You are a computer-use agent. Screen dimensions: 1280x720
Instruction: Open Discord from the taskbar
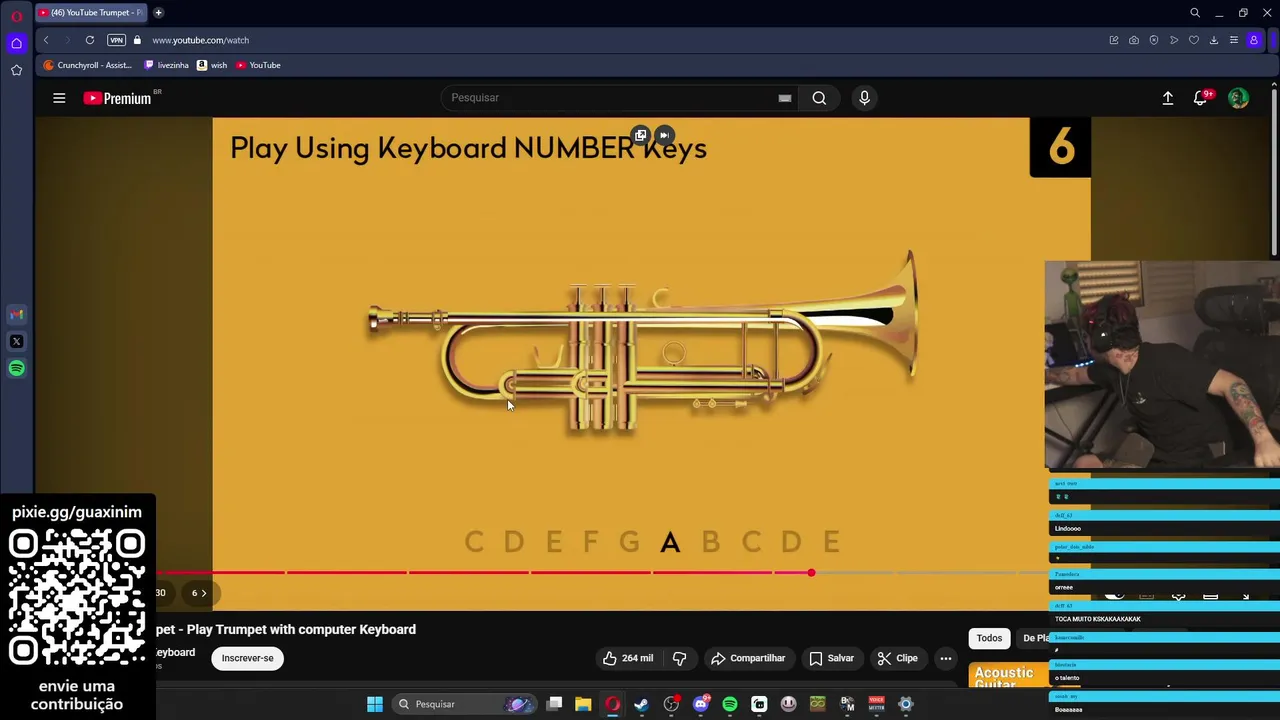pos(701,704)
